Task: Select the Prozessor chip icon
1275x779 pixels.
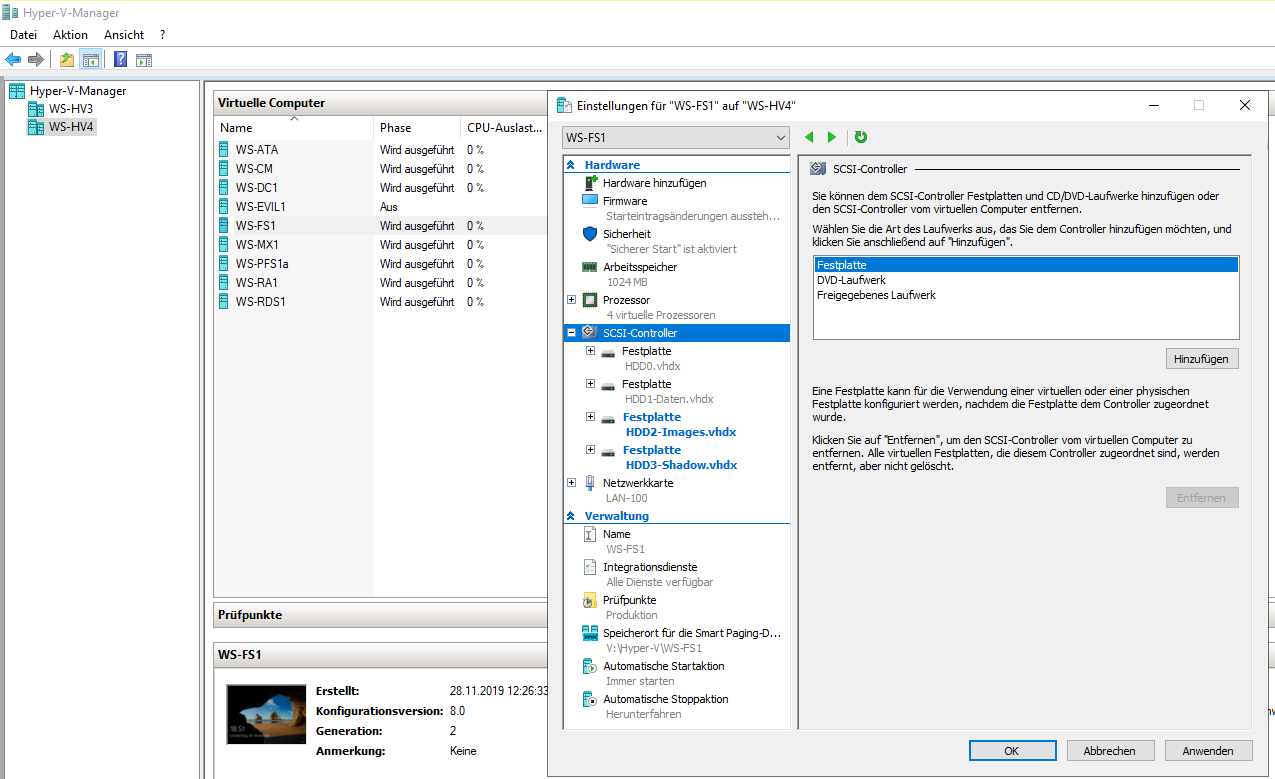Action: click(590, 300)
